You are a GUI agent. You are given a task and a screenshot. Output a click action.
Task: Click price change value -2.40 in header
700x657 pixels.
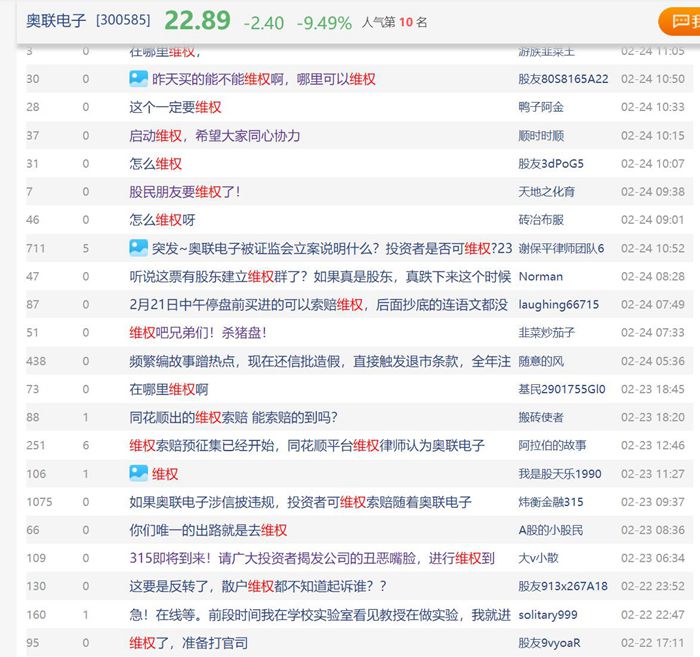point(264,23)
